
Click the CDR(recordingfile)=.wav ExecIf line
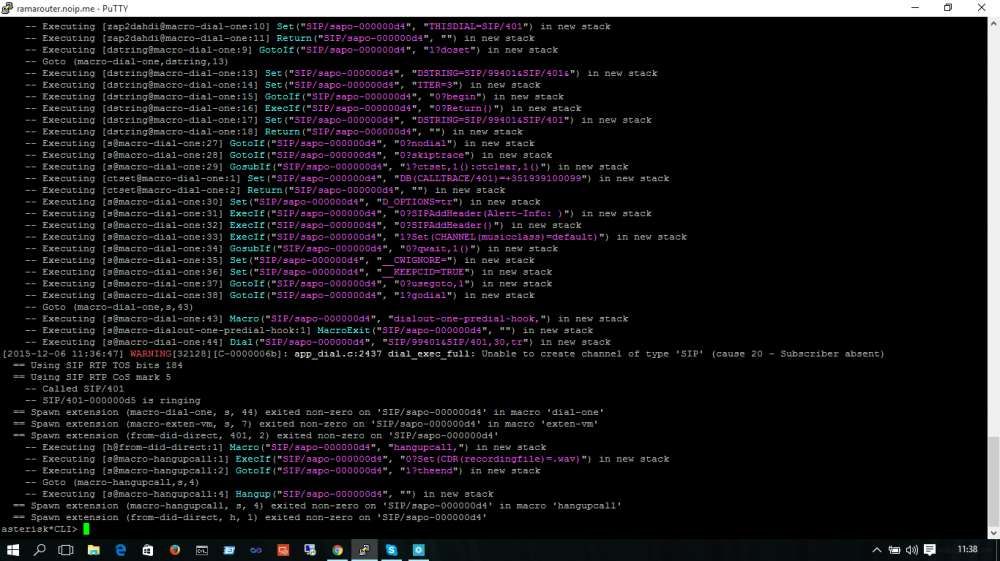click(x=347, y=459)
